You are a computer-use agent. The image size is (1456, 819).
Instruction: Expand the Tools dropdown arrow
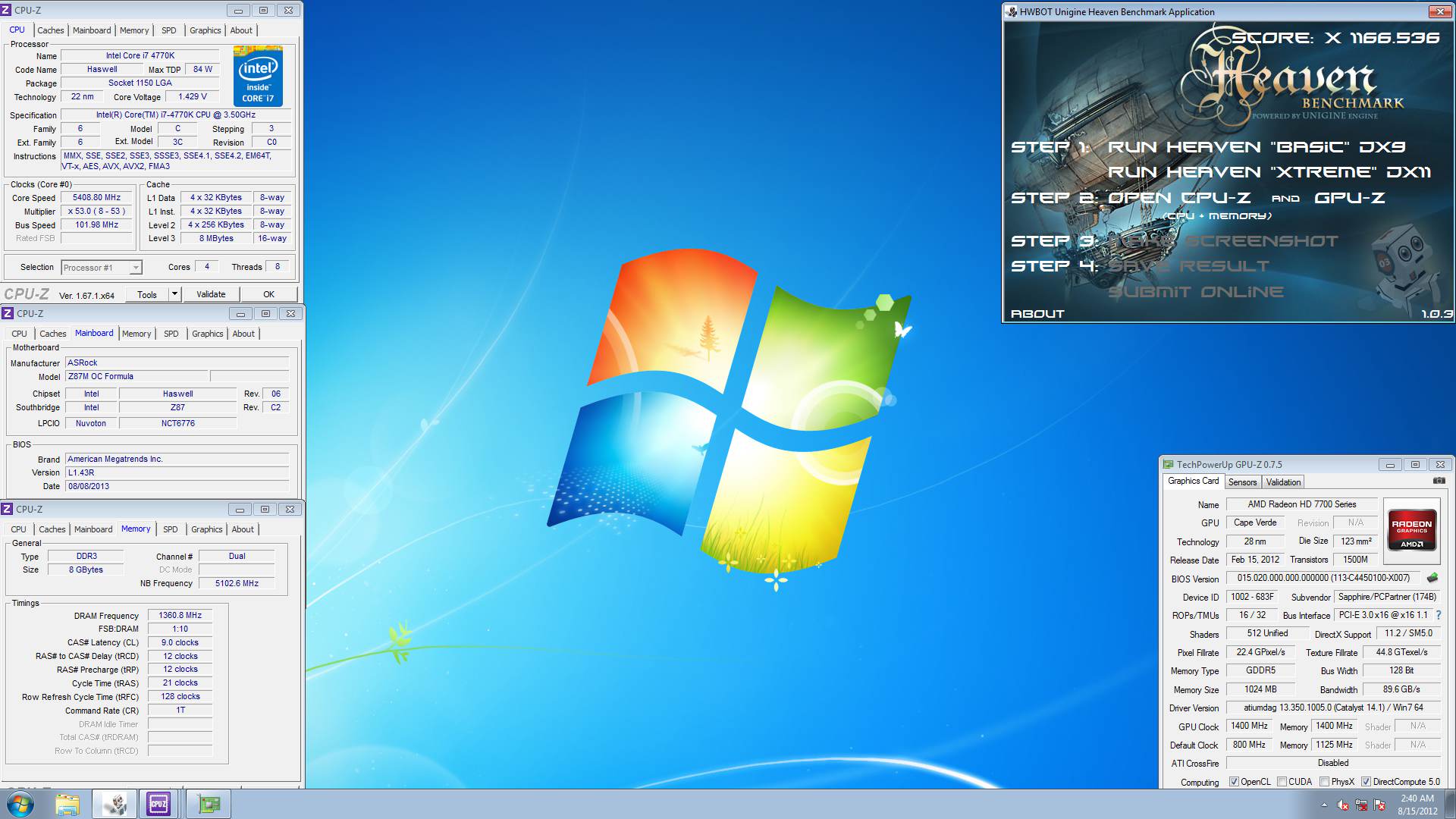click(174, 294)
